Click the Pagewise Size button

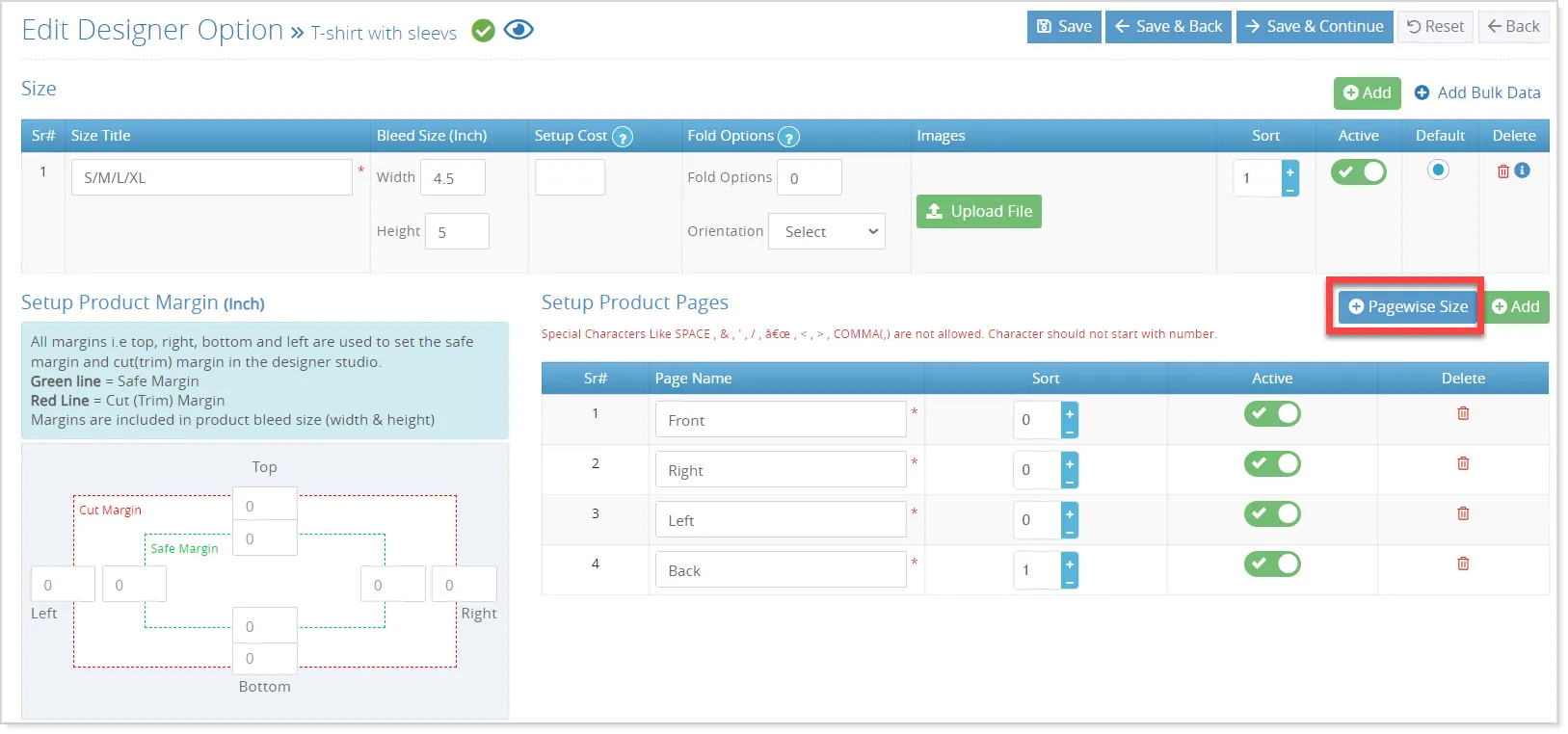click(x=1408, y=307)
